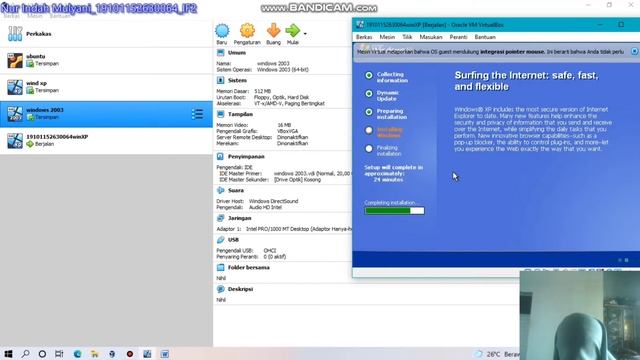This screenshot has height=360, width=640.
Task: Open the Tampilan section header
Action: pos(240,114)
